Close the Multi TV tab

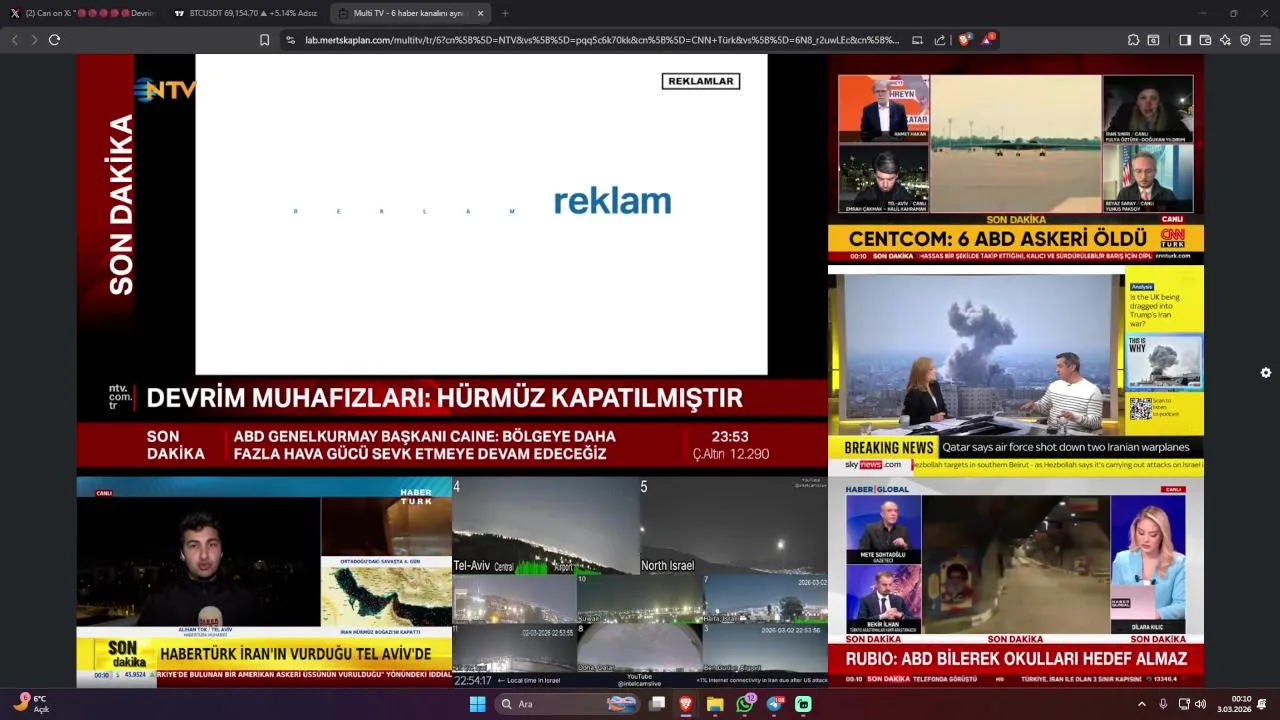click(480, 13)
